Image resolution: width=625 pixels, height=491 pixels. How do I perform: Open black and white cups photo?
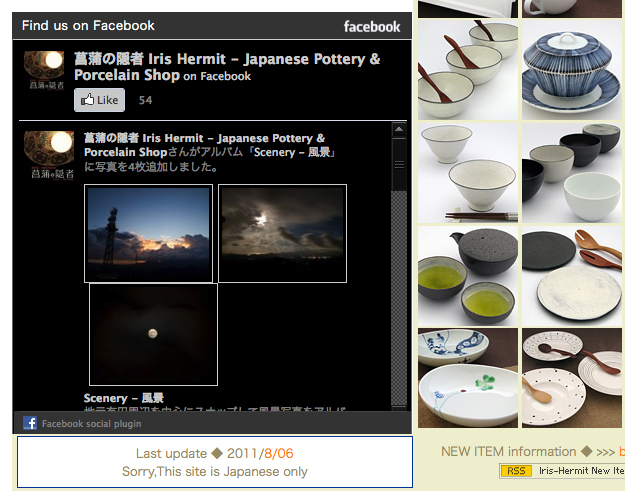click(572, 173)
